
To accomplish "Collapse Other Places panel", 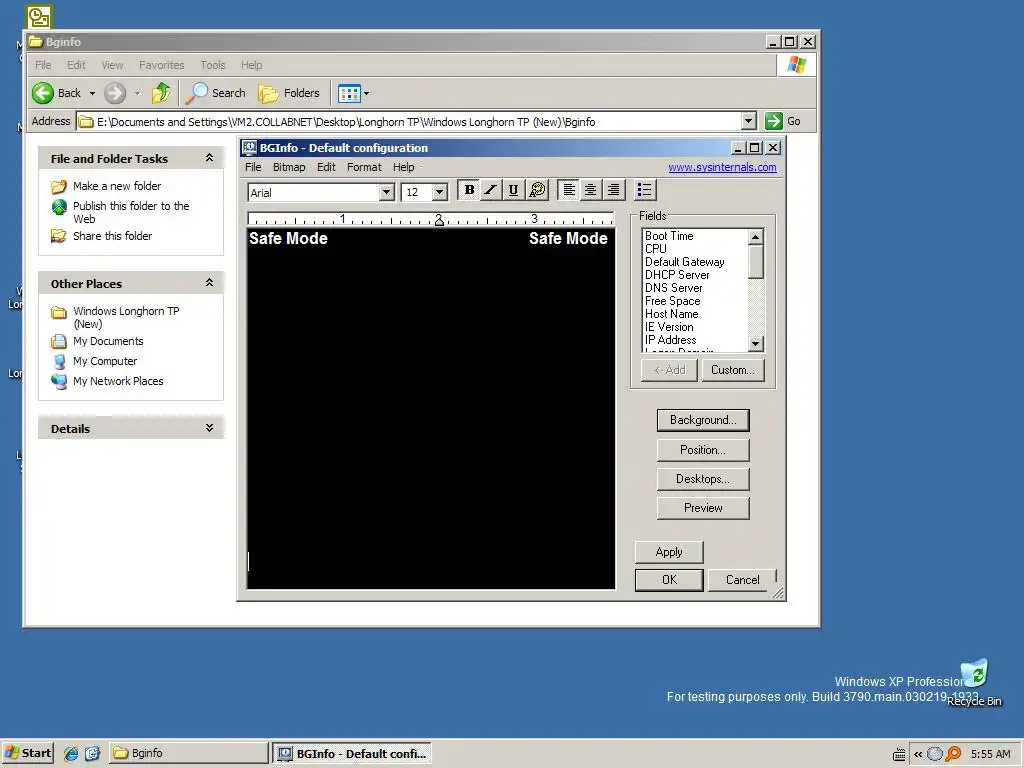I will pyautogui.click(x=210, y=282).
